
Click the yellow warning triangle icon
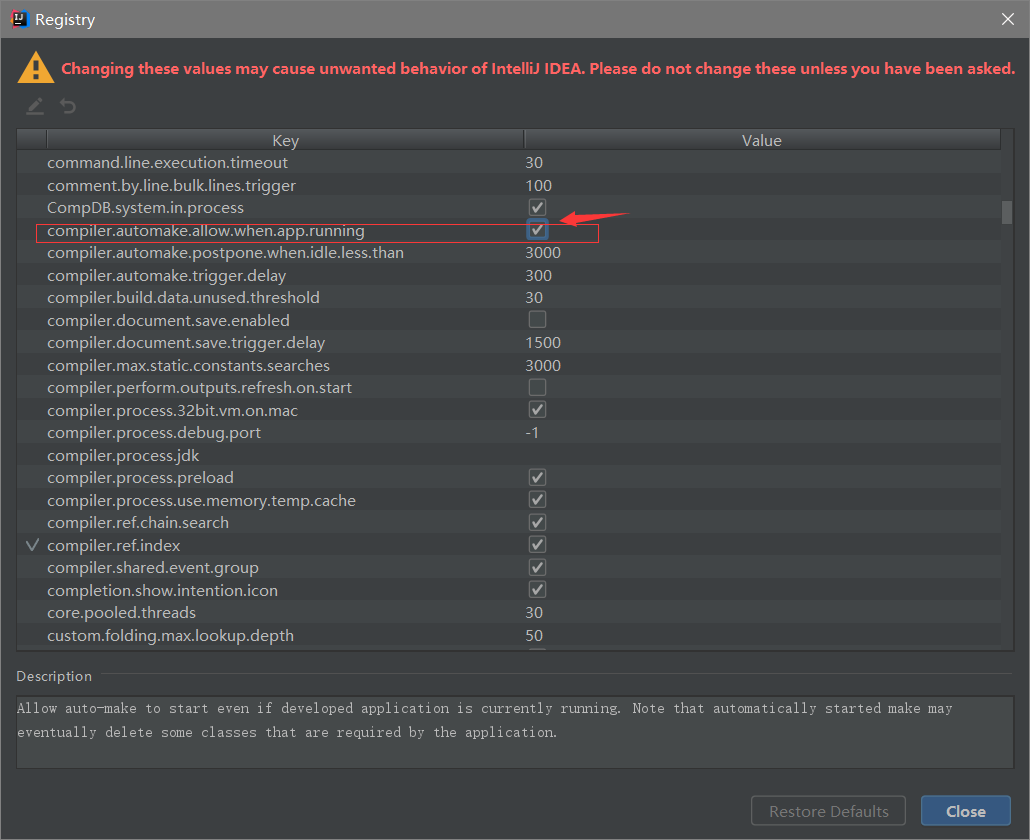tap(36, 68)
